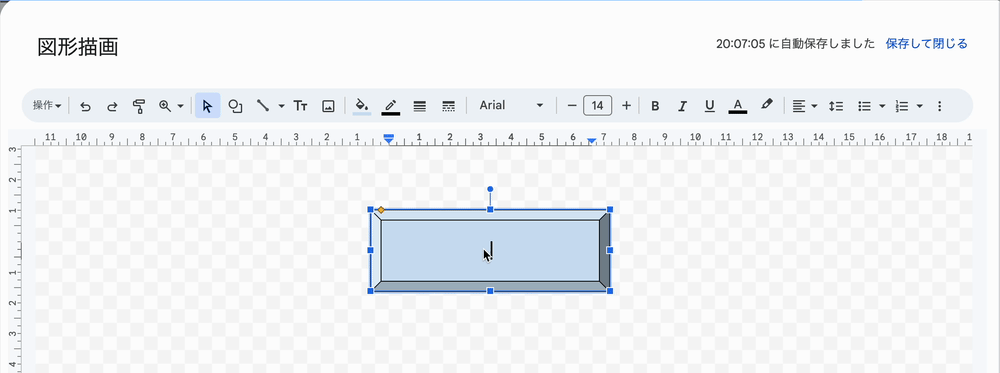
Task: Increase font size with plus
Action: click(x=626, y=106)
